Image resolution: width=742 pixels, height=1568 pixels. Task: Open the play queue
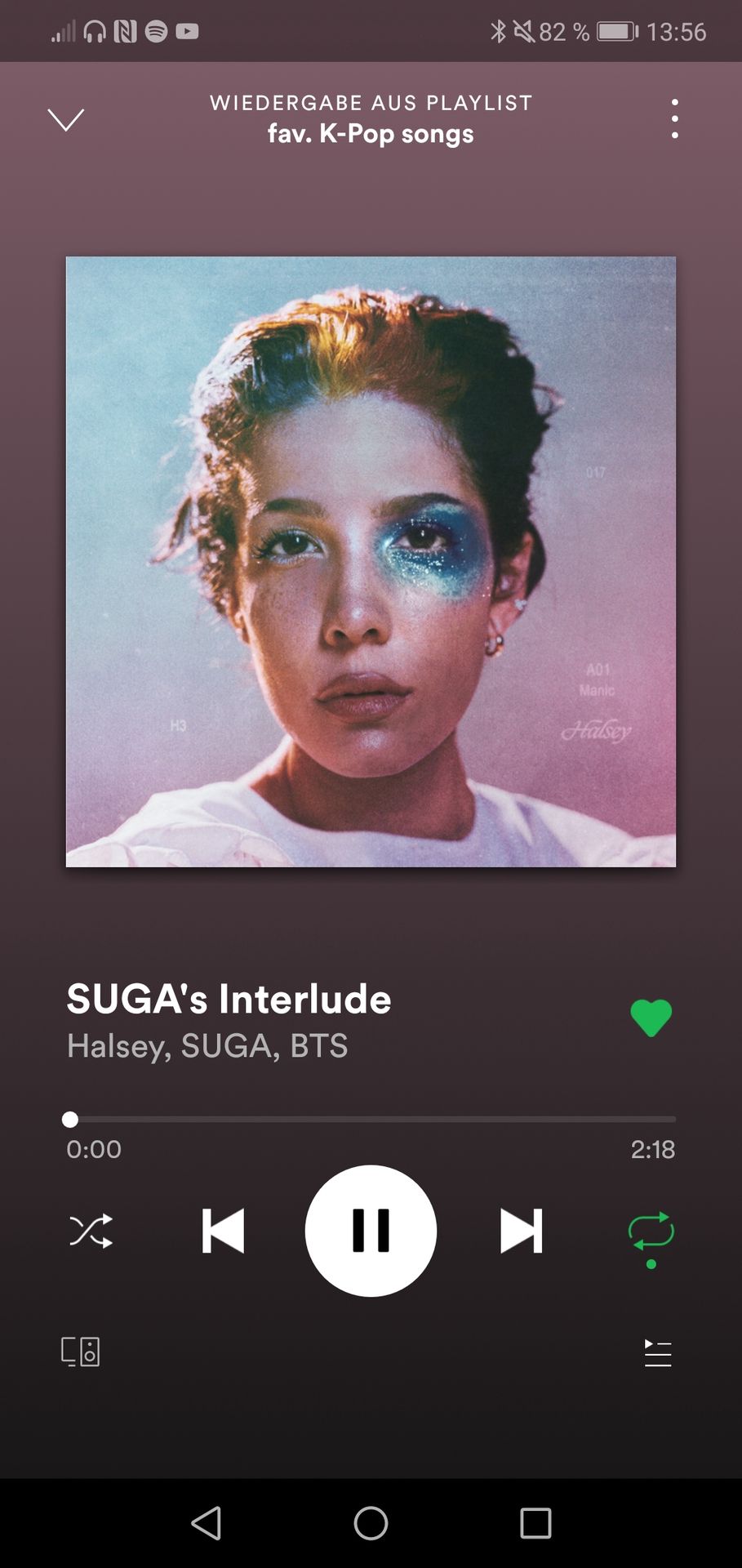point(657,1352)
